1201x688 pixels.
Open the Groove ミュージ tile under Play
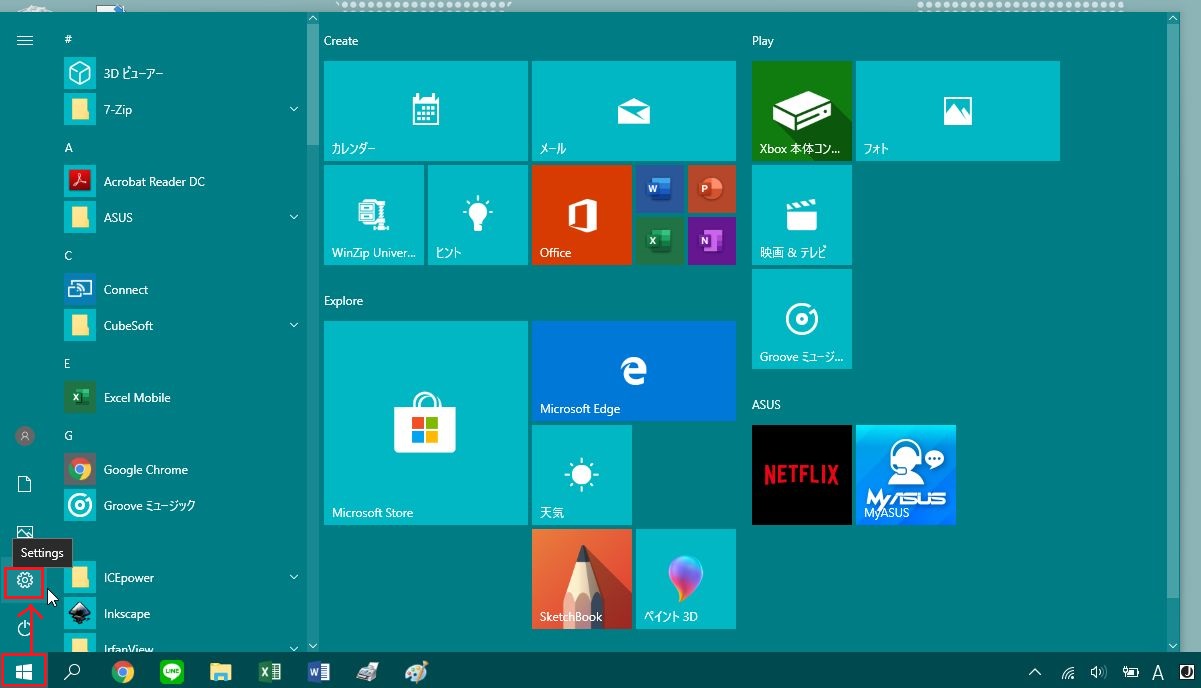click(802, 319)
